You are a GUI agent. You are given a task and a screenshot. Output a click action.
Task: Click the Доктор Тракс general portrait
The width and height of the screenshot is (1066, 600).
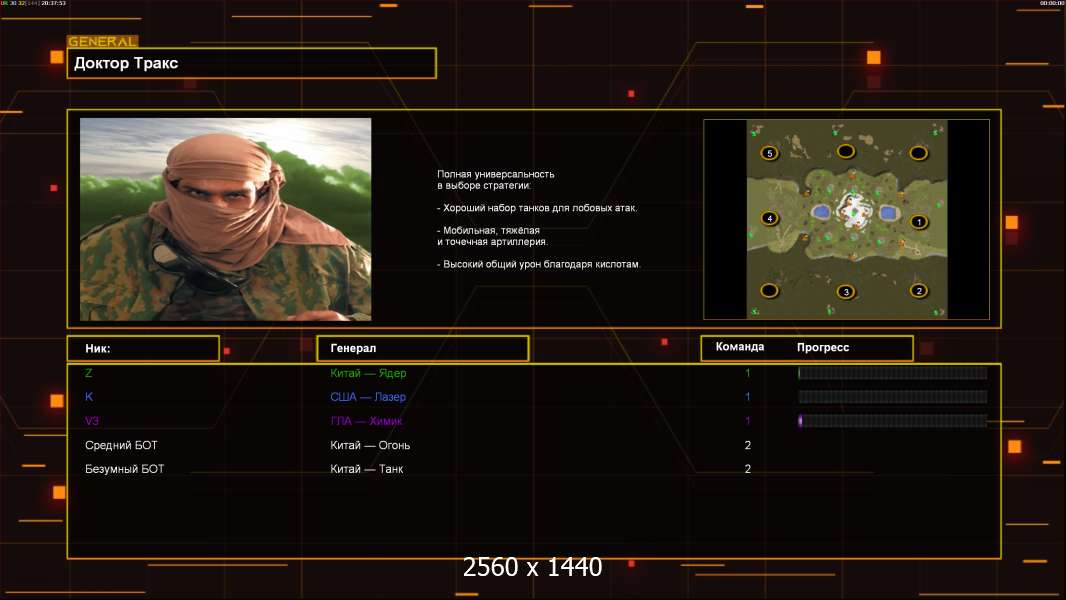[225, 219]
